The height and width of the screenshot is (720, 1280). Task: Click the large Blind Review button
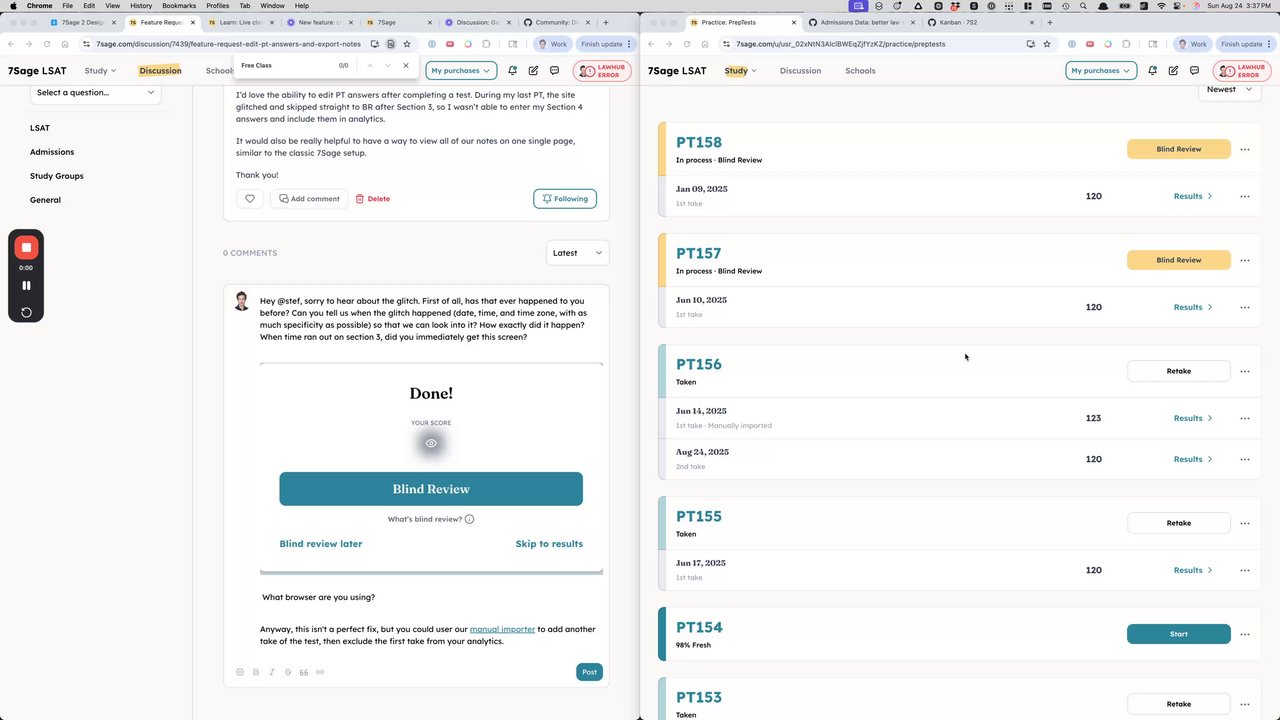431,489
